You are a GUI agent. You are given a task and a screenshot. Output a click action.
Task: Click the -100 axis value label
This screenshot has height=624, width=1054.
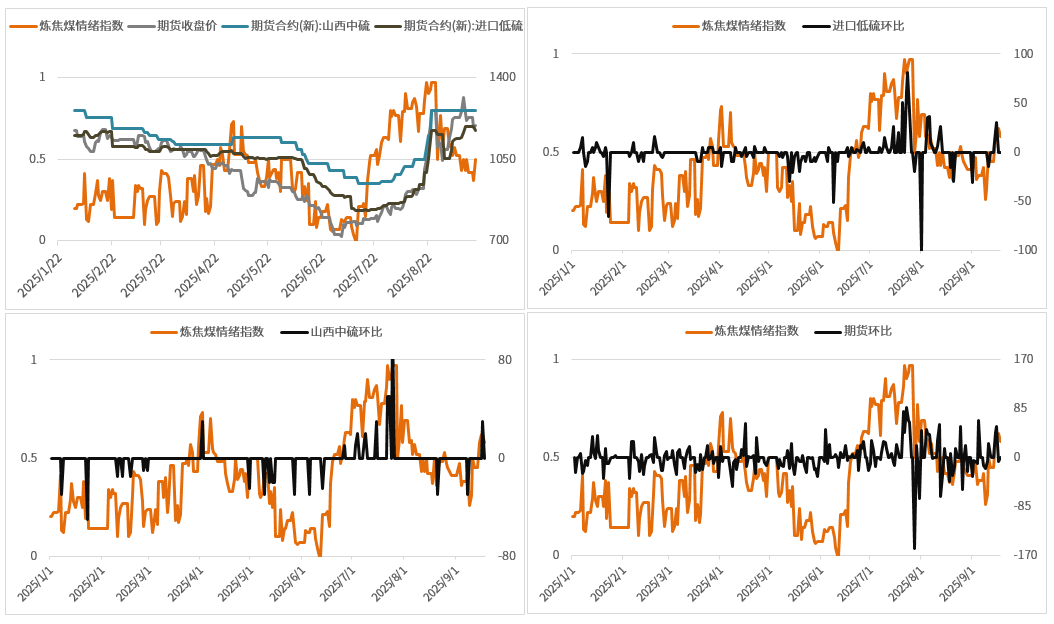pos(1021,250)
